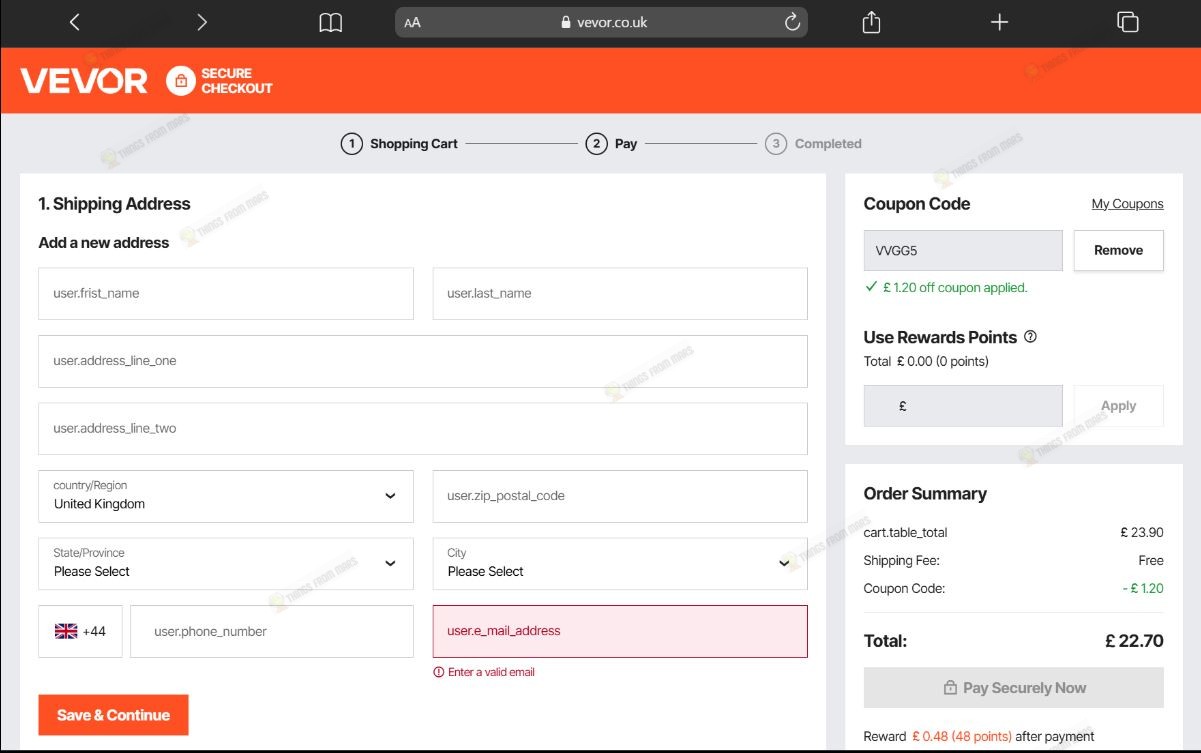Select the vevor.co.uk address bar
1201x753 pixels.
pyautogui.click(x=601, y=22)
